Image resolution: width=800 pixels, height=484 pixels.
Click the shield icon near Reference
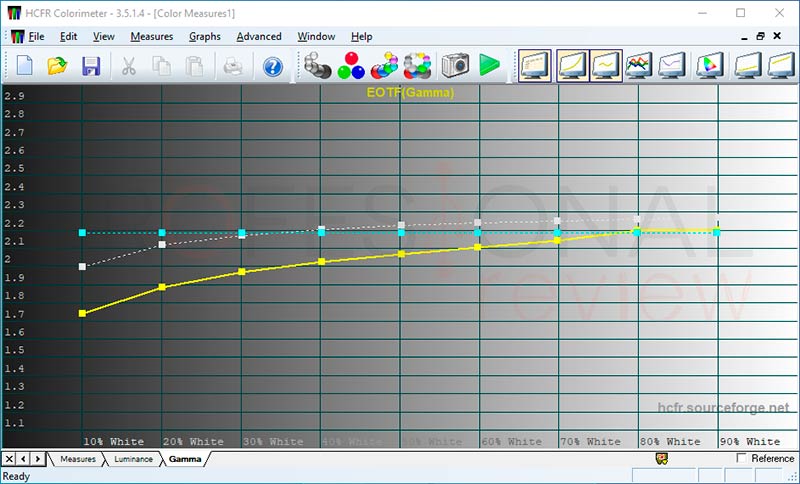(662, 458)
